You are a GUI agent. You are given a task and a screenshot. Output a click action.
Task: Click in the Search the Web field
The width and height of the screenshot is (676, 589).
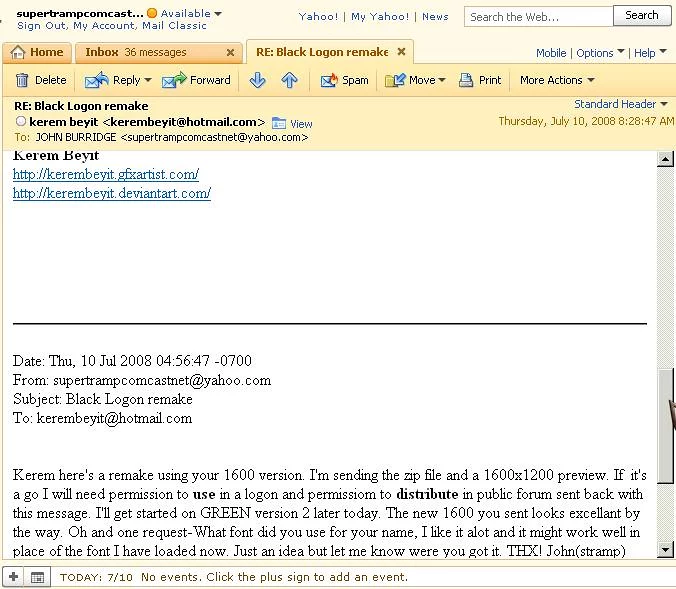[x=538, y=17]
